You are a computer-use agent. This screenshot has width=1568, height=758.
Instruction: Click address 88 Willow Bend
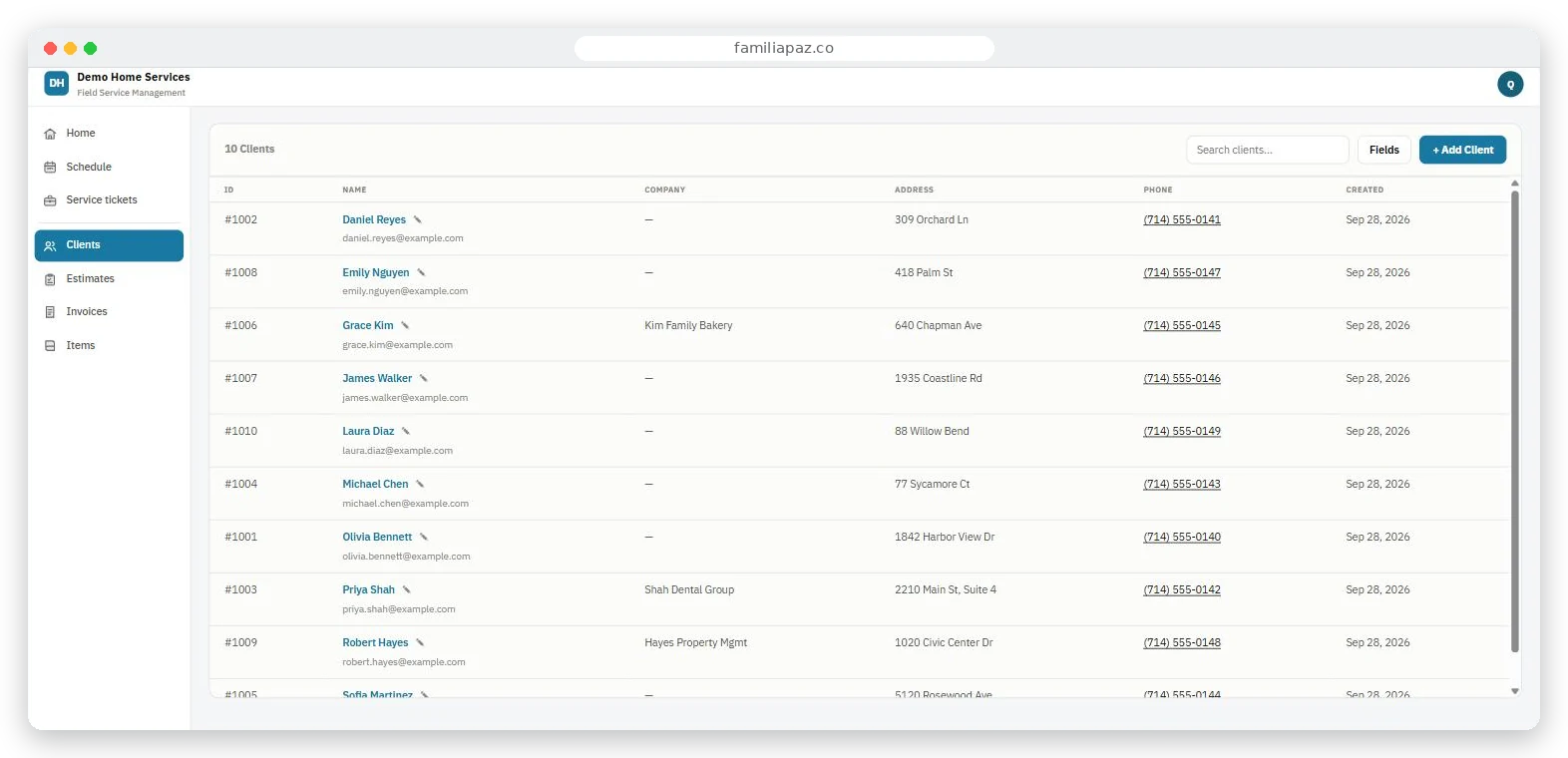(x=932, y=431)
